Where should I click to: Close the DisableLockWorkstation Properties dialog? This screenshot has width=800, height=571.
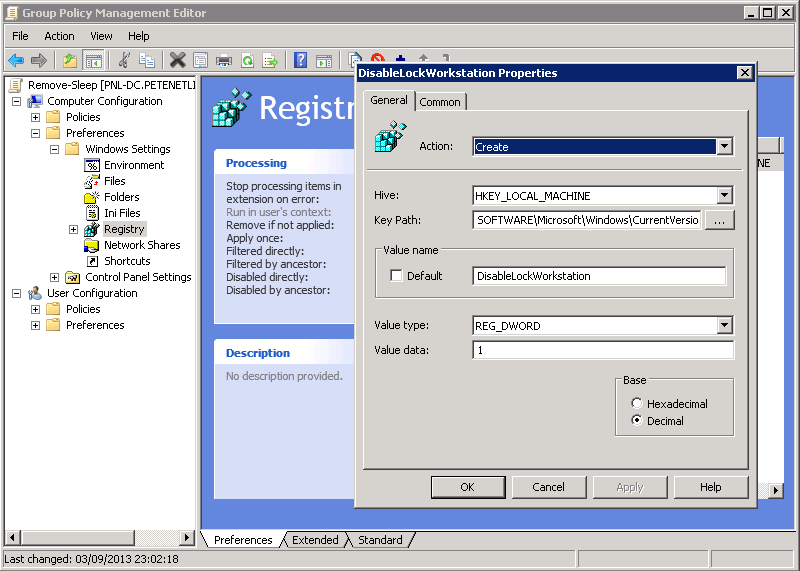(745, 73)
